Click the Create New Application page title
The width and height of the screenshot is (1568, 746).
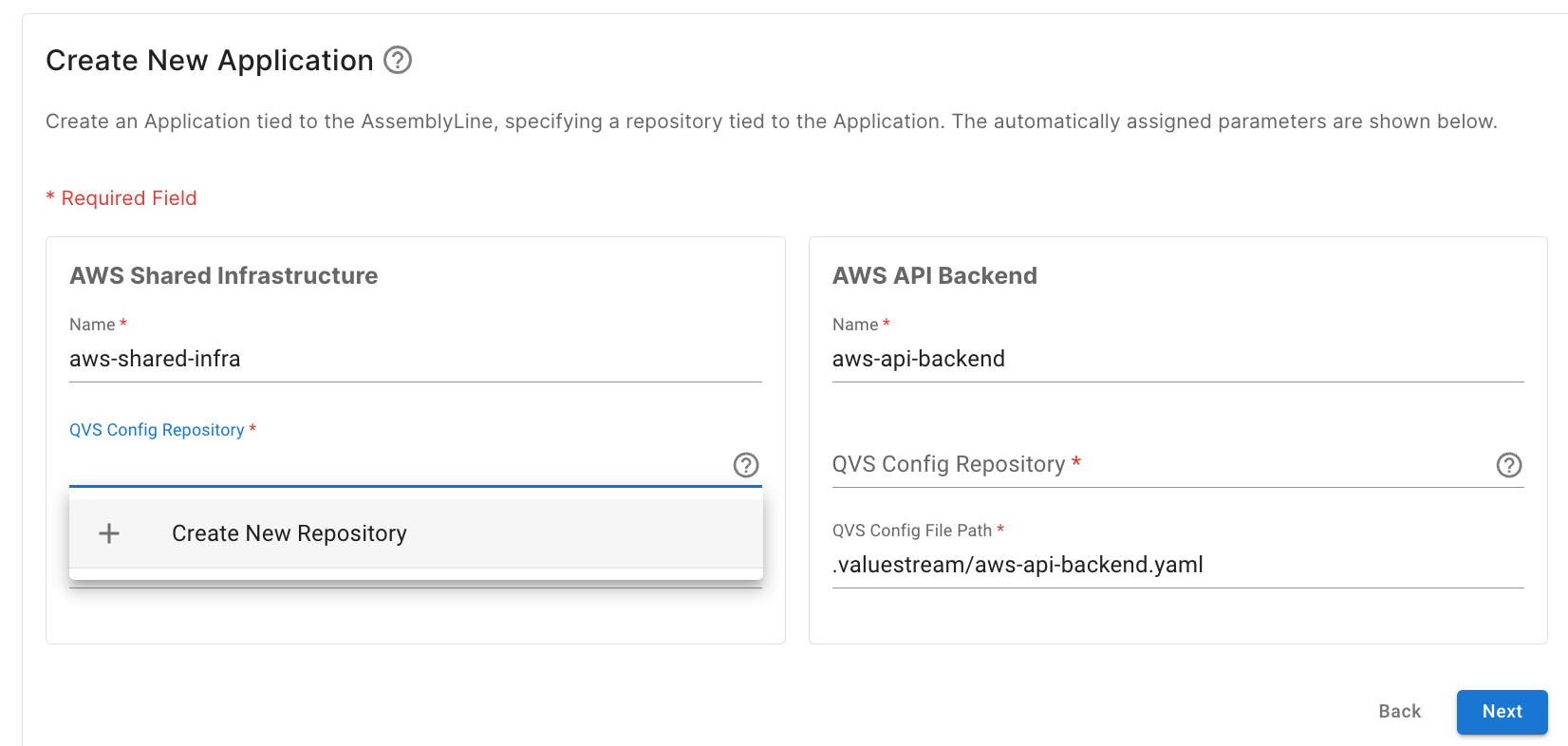tap(210, 61)
